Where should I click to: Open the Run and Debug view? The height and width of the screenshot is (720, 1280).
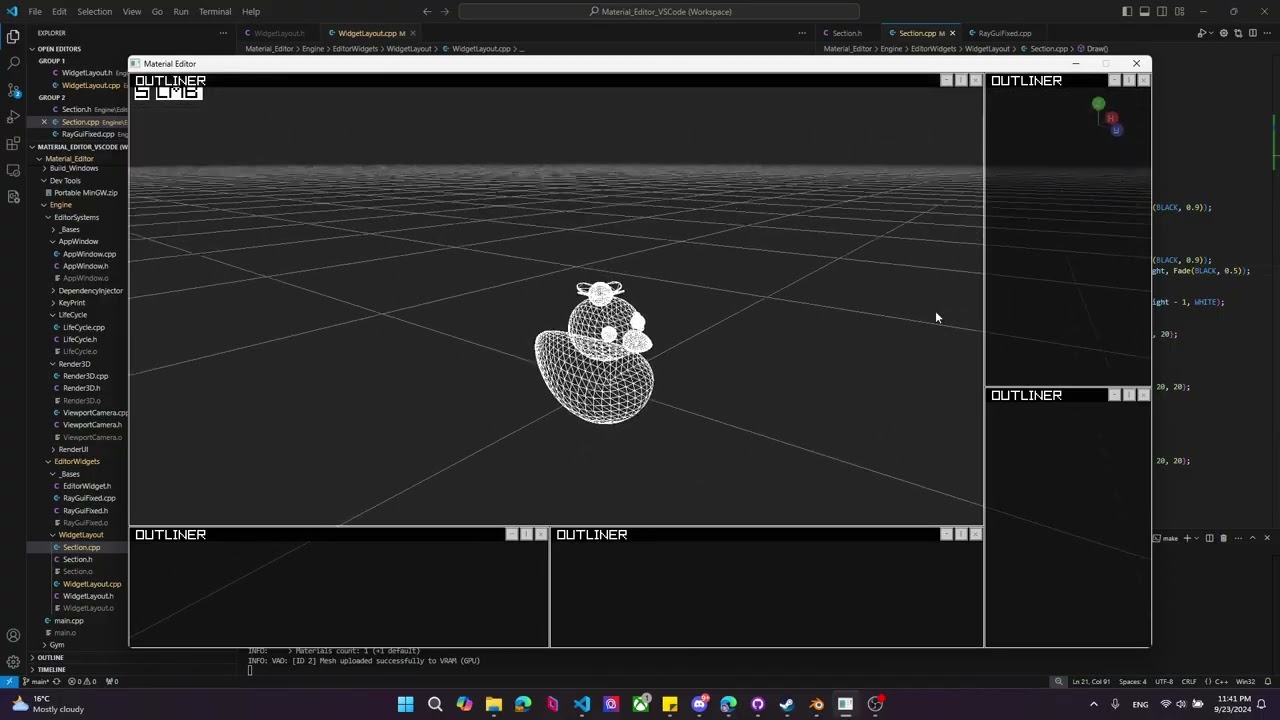(13, 117)
